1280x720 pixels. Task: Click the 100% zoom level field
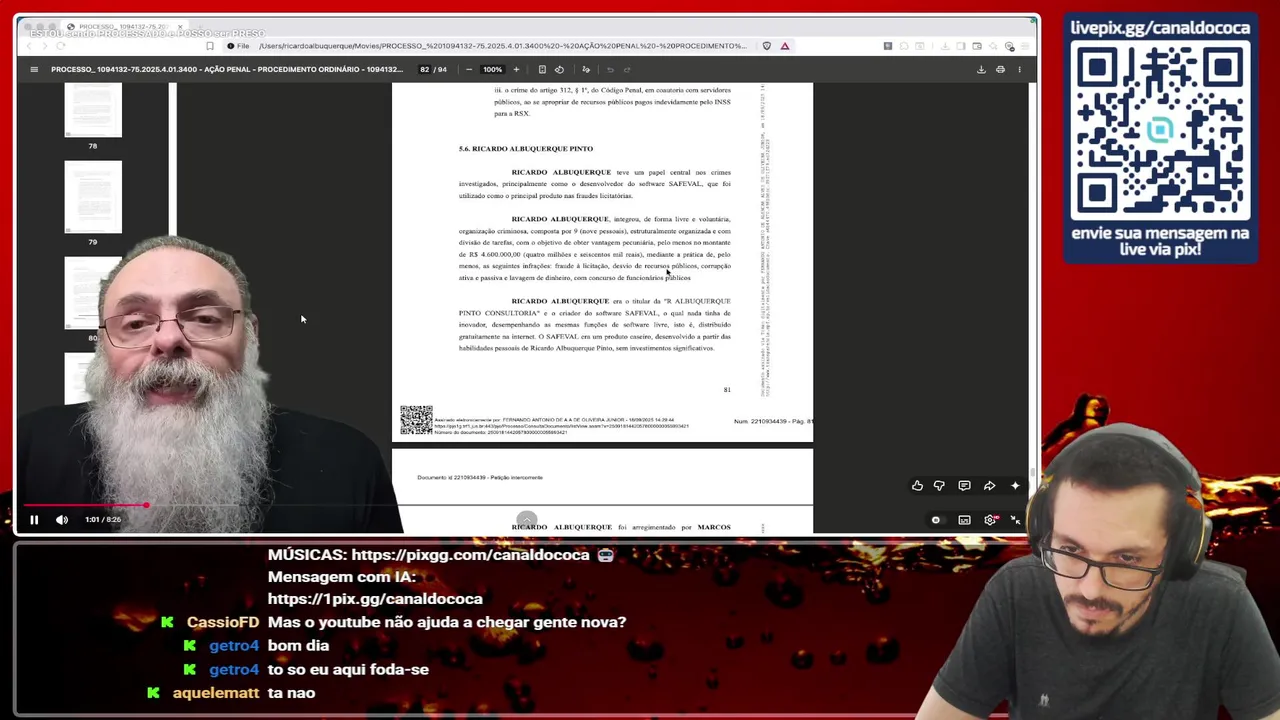pyautogui.click(x=492, y=69)
